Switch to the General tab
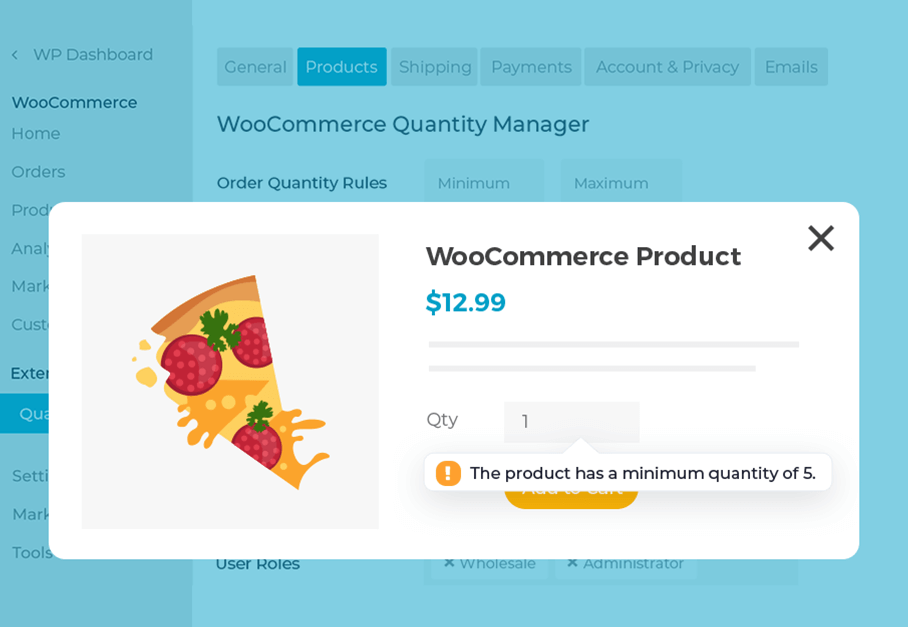This screenshot has width=908, height=627. (x=255, y=67)
